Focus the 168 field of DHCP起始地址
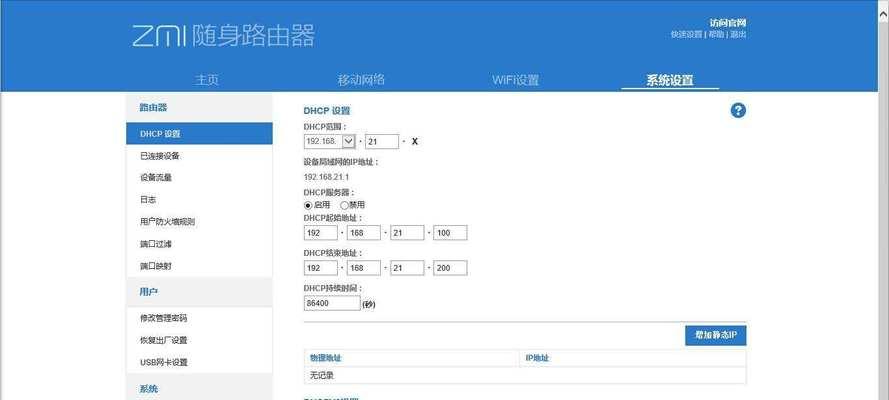The height and width of the screenshot is (400, 889). click(x=364, y=233)
